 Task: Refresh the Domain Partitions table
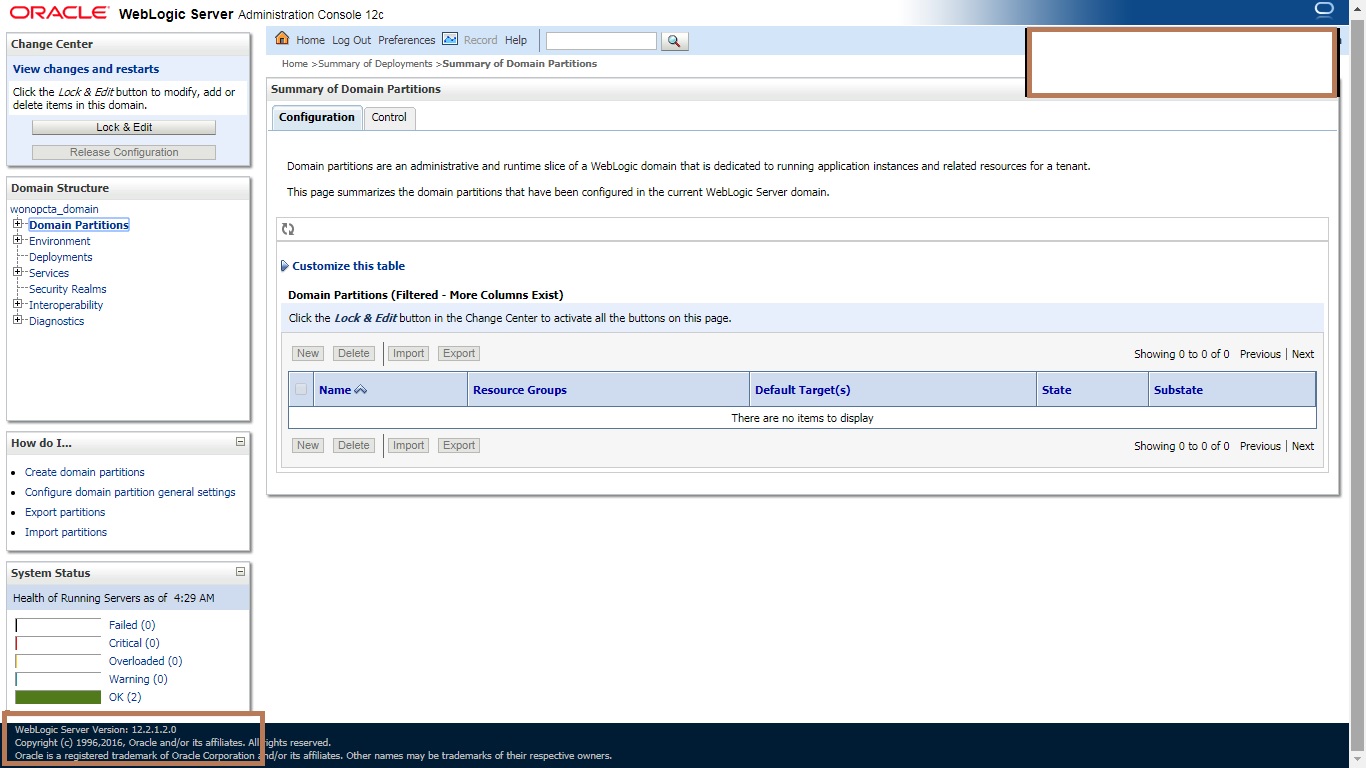(x=289, y=229)
